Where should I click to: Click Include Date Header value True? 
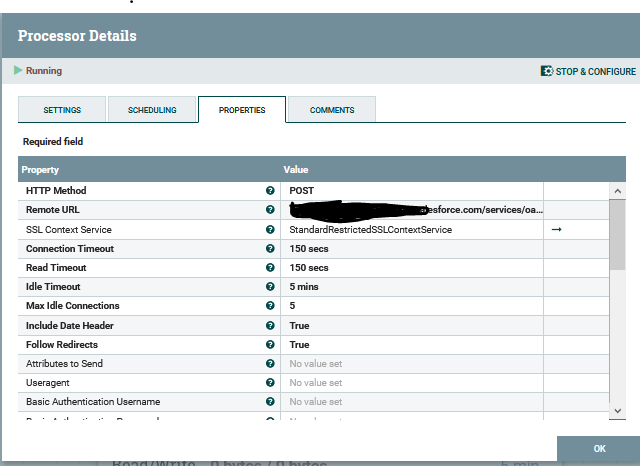(299, 326)
